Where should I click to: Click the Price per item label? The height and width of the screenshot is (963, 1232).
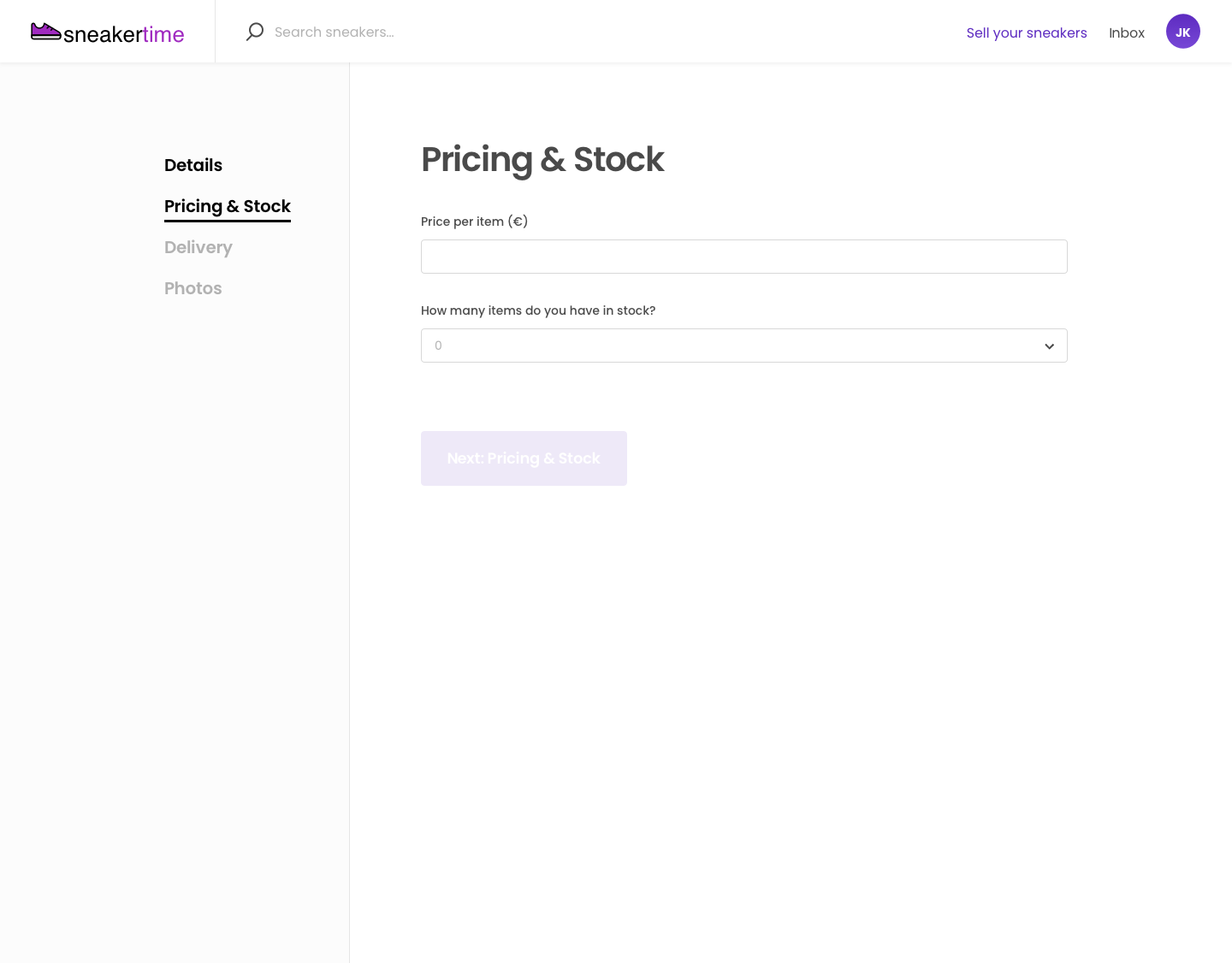[474, 222]
